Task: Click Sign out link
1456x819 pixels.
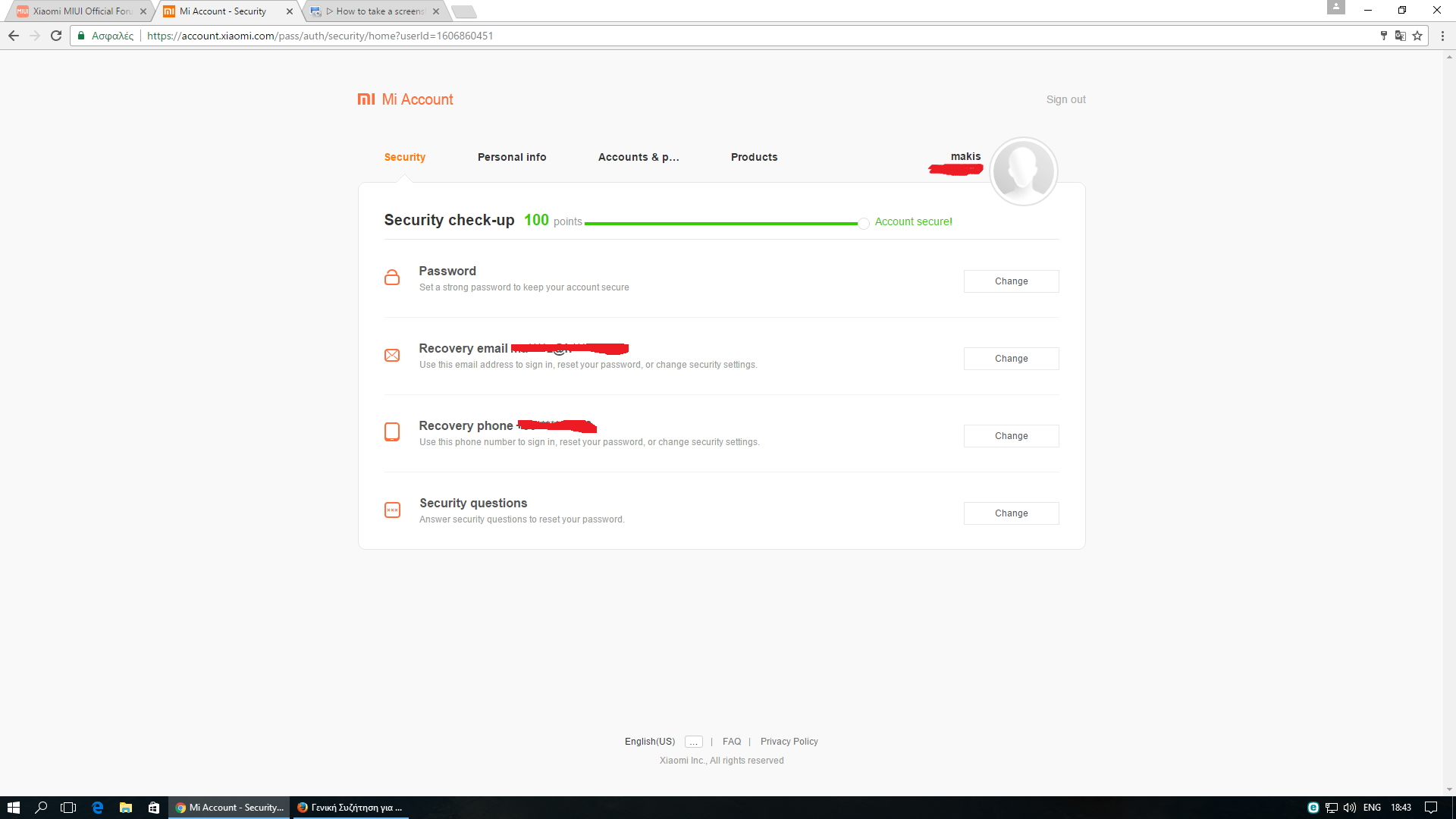Action: 1065,99
